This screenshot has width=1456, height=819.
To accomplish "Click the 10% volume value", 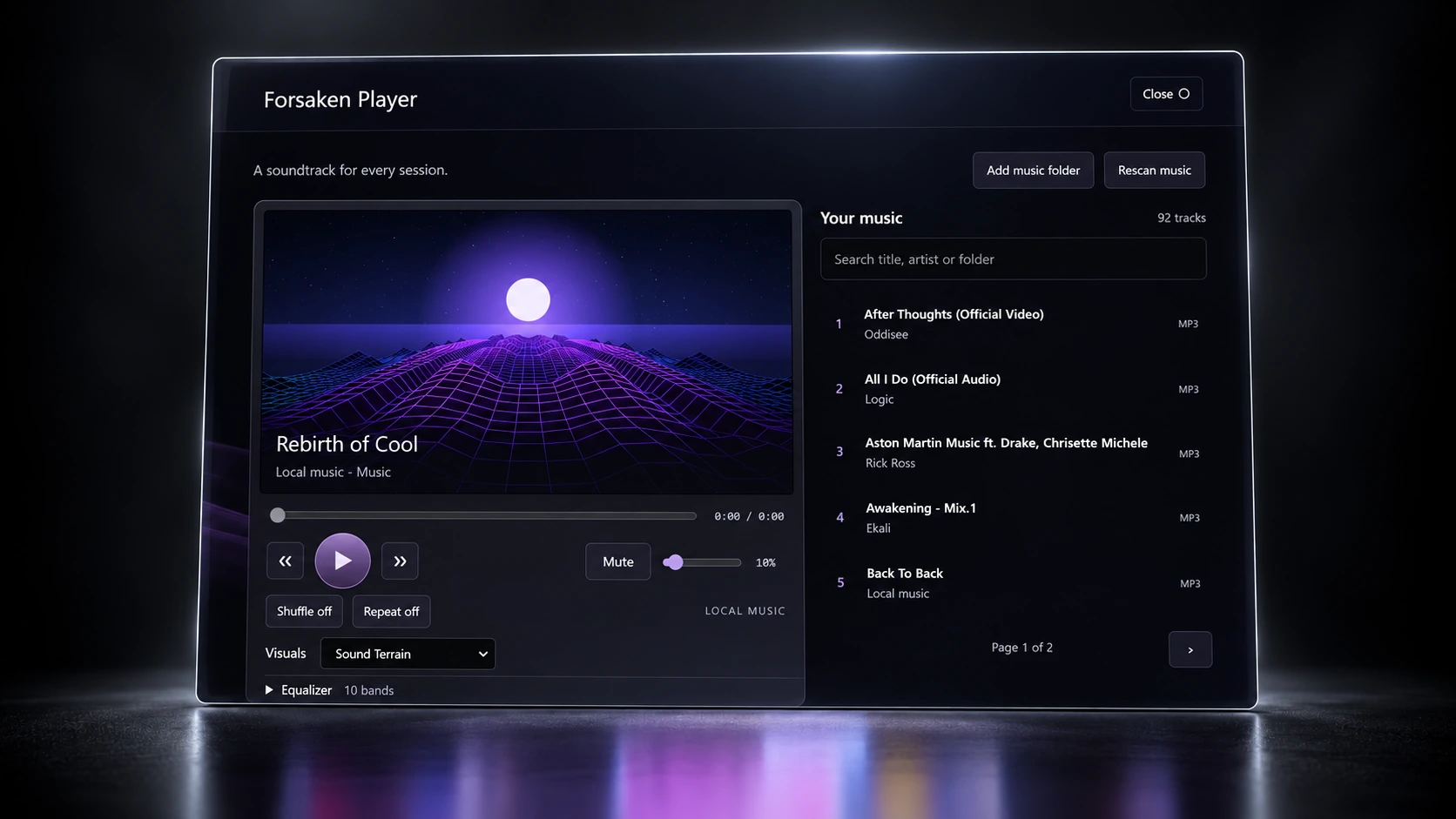I will point(765,562).
